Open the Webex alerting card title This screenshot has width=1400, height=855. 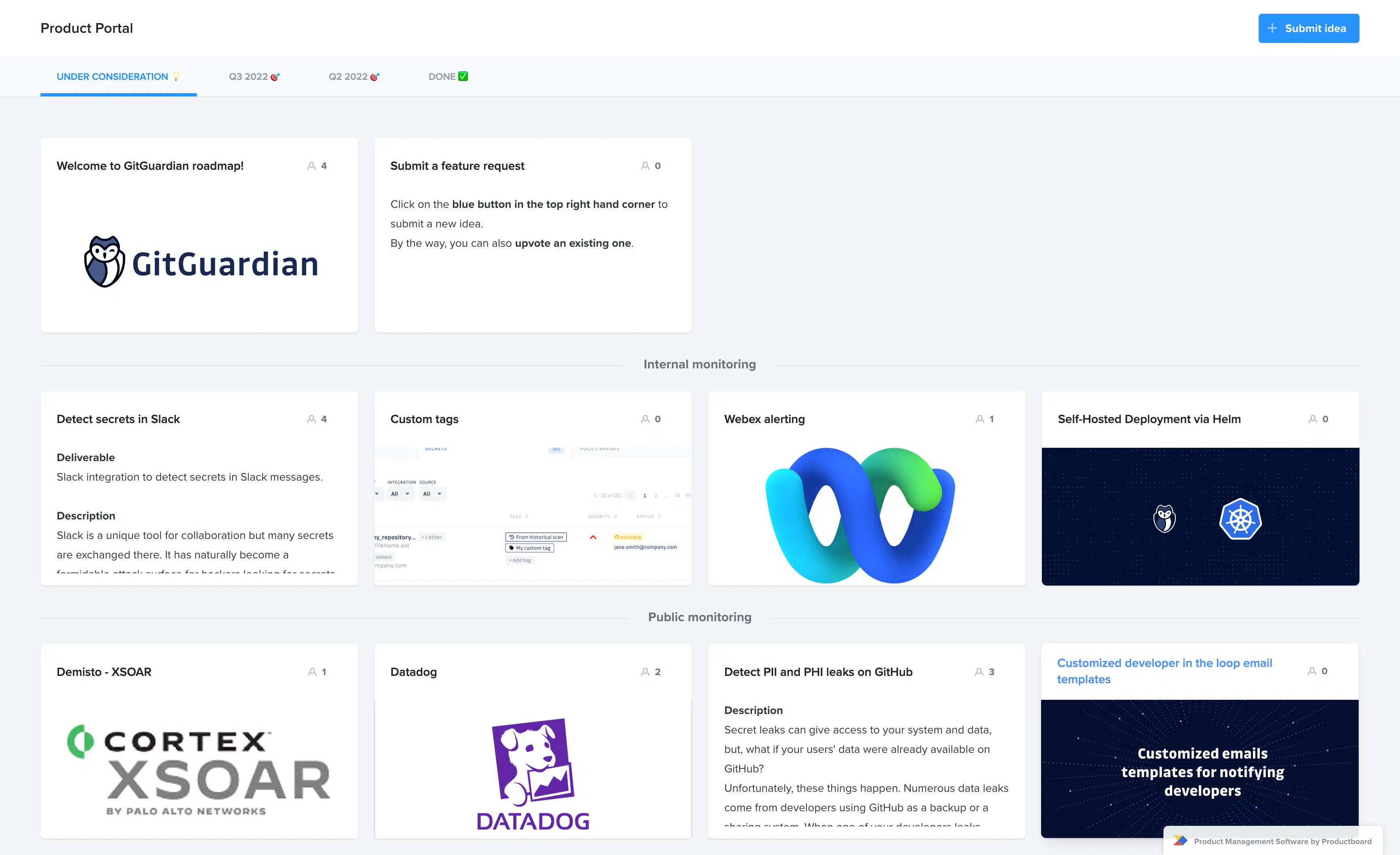pos(764,419)
